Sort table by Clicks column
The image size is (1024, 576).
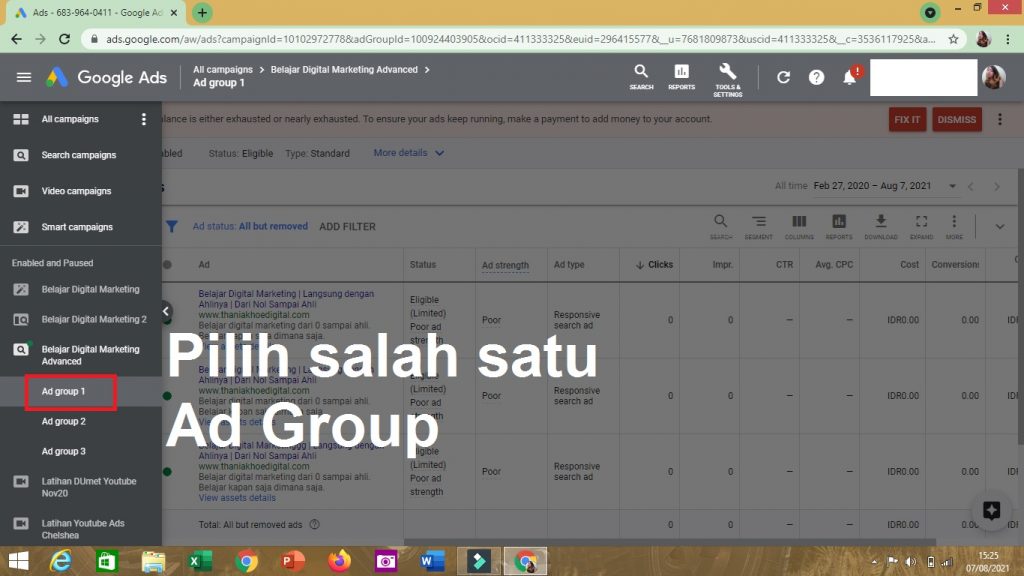[x=654, y=265]
